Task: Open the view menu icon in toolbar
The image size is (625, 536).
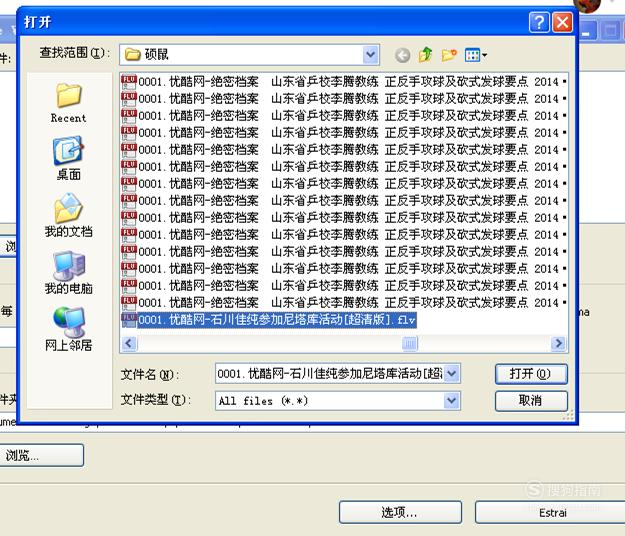Action: pos(476,55)
